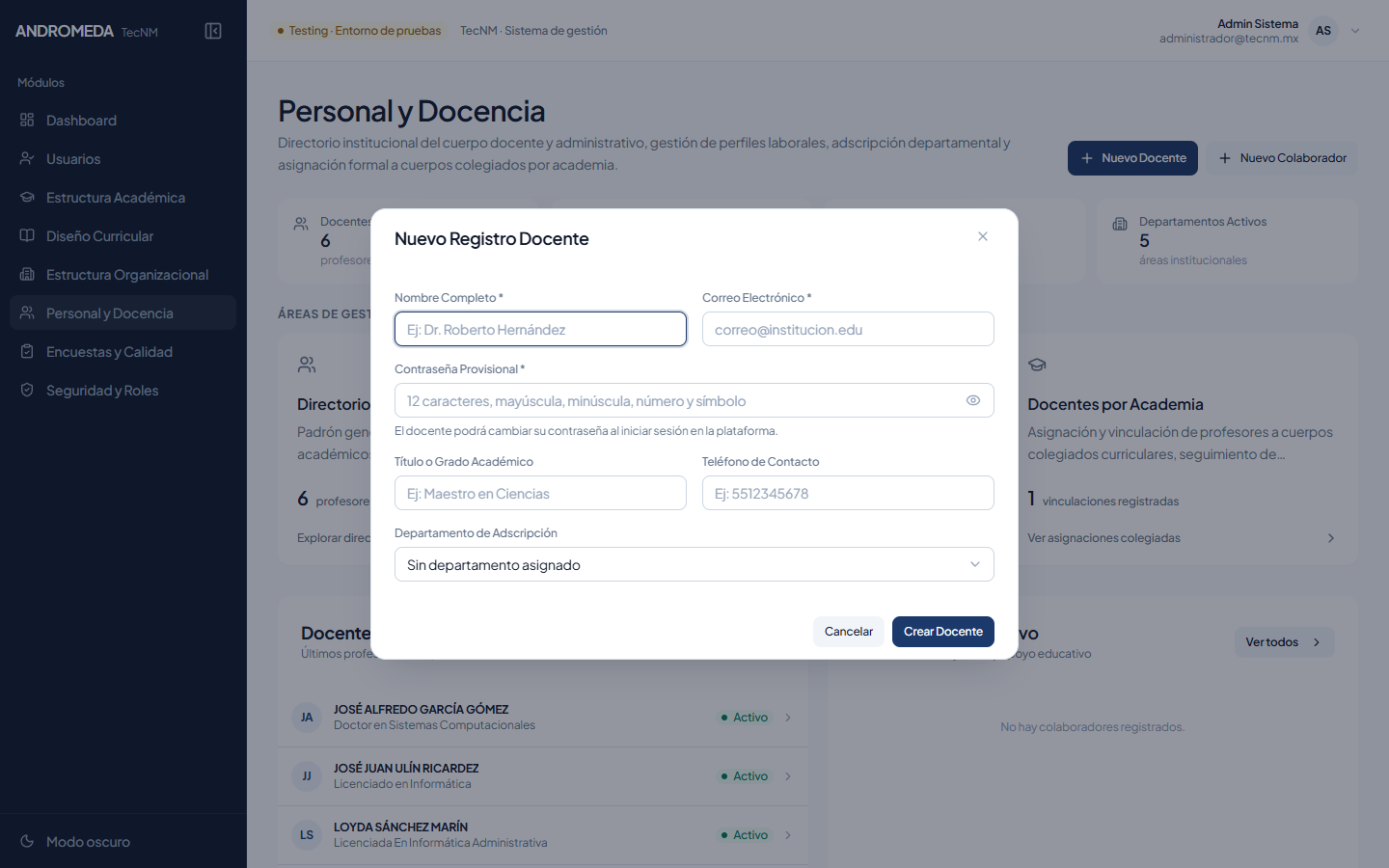This screenshot has height=868, width=1389.
Task: Click the Correo Electrónico input field
Action: coord(848,329)
